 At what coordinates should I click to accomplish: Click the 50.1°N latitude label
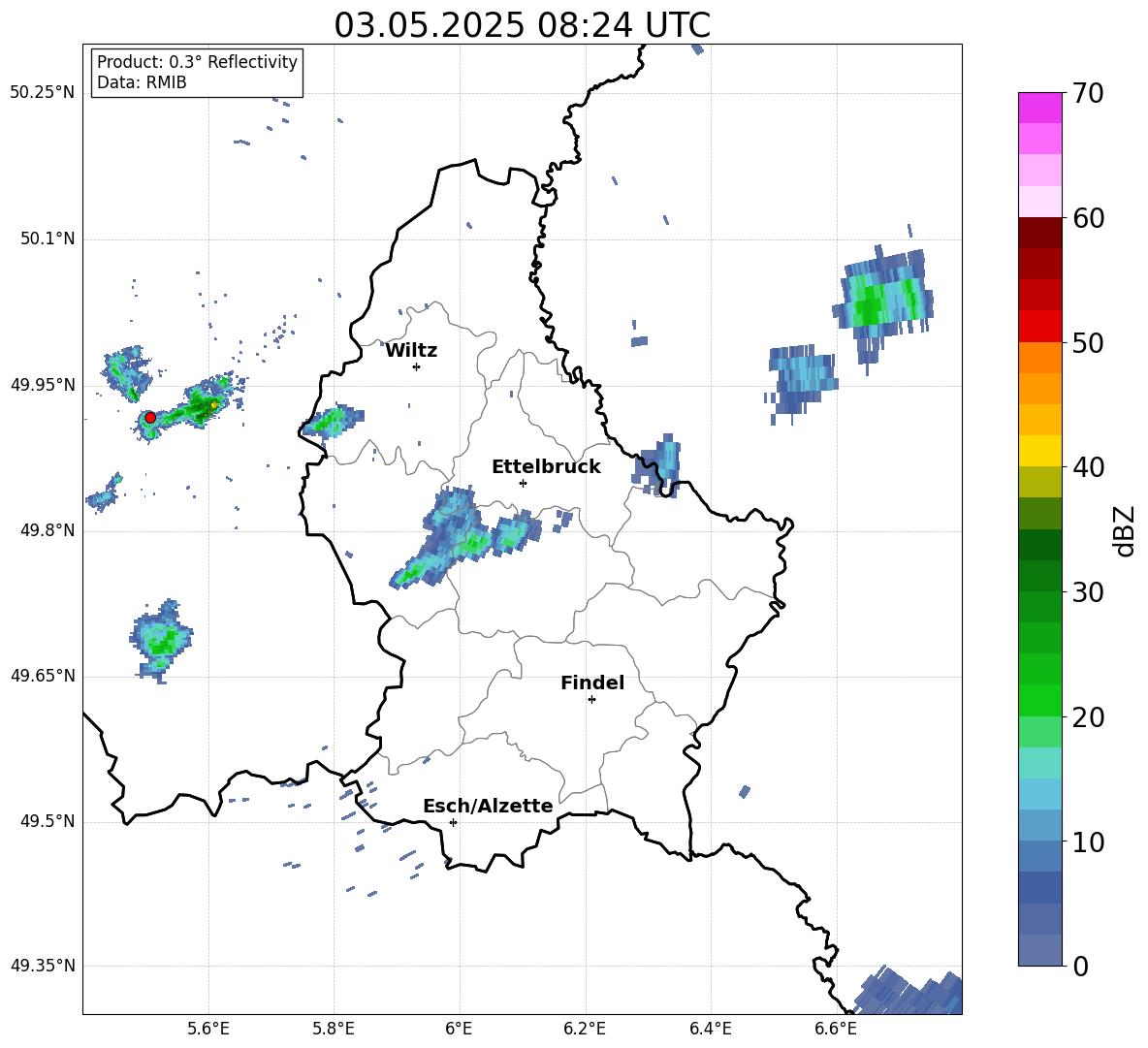coord(47,238)
